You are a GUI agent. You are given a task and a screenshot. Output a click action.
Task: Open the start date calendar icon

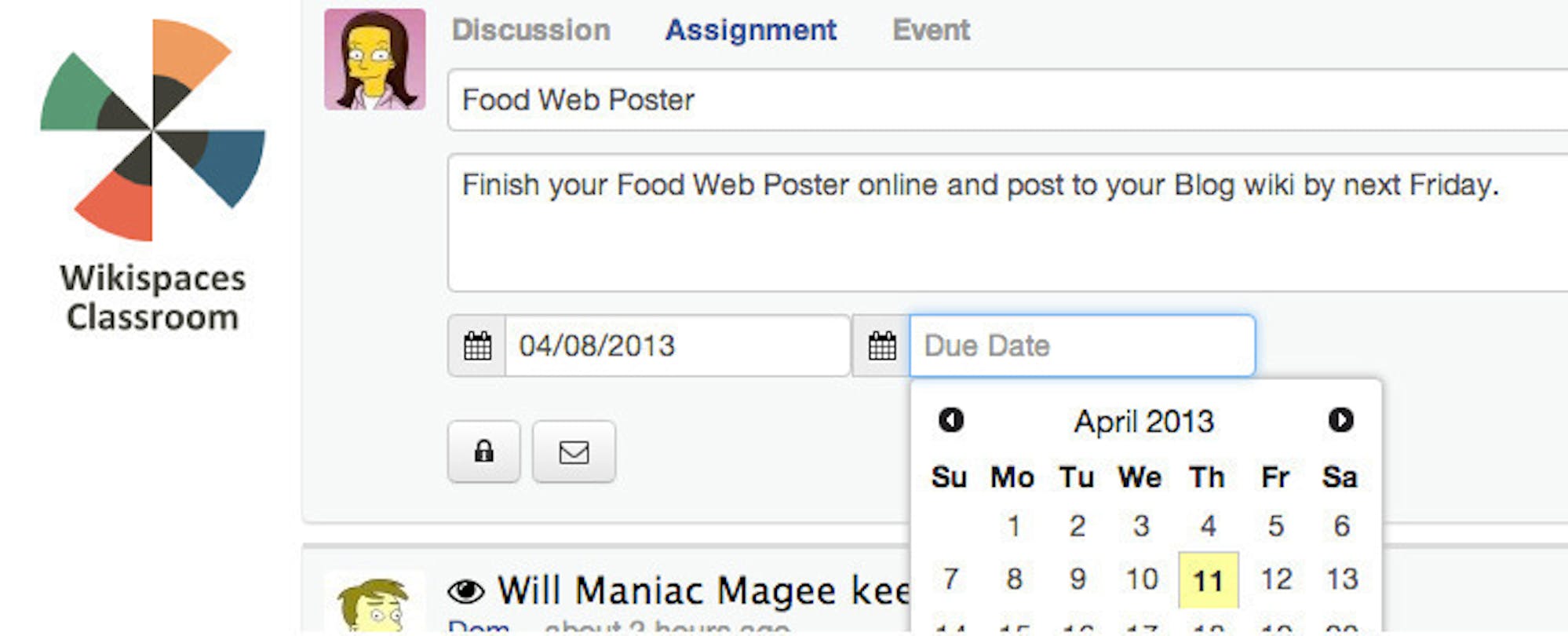point(477,345)
